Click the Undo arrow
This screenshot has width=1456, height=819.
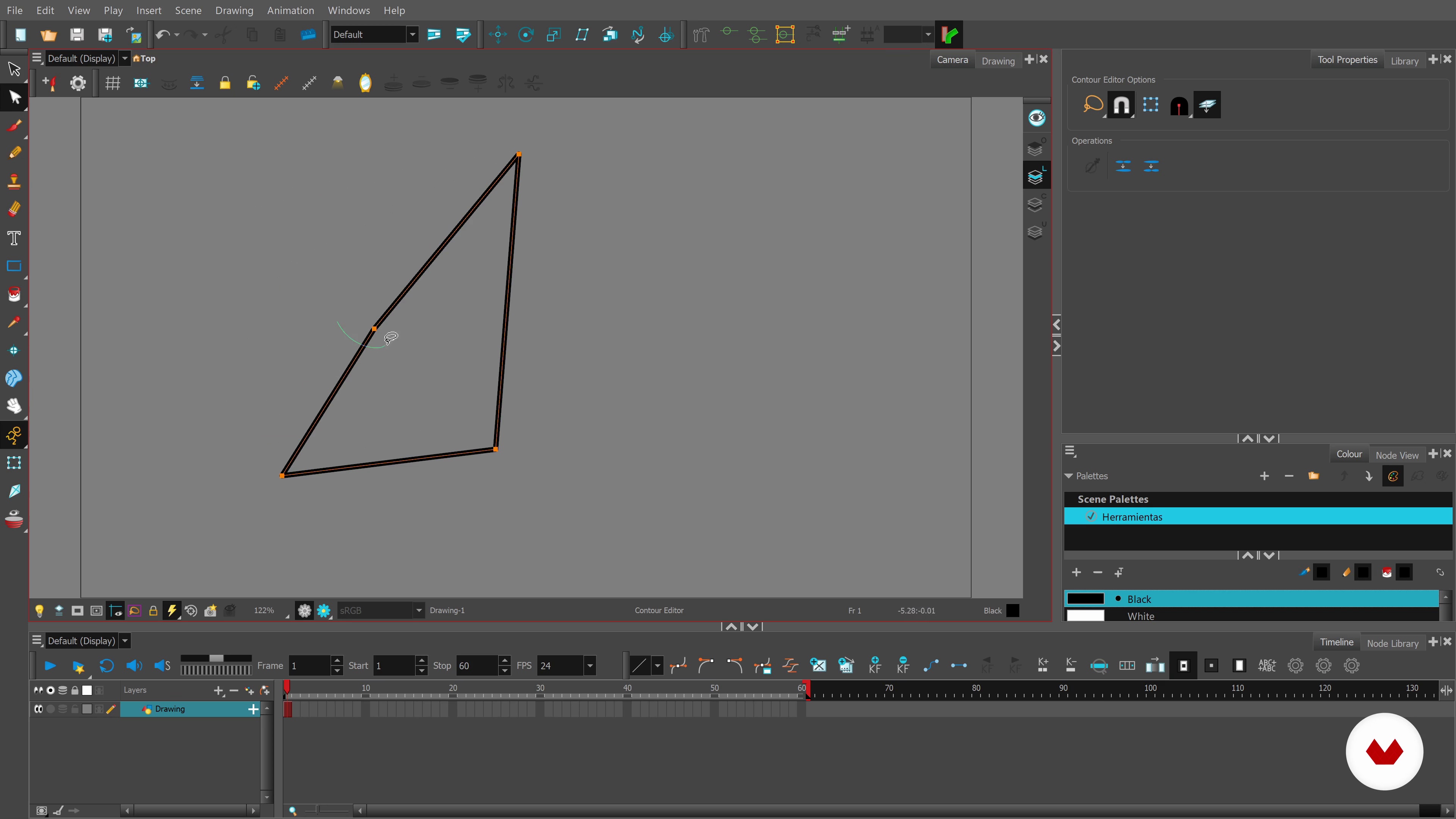[x=162, y=35]
